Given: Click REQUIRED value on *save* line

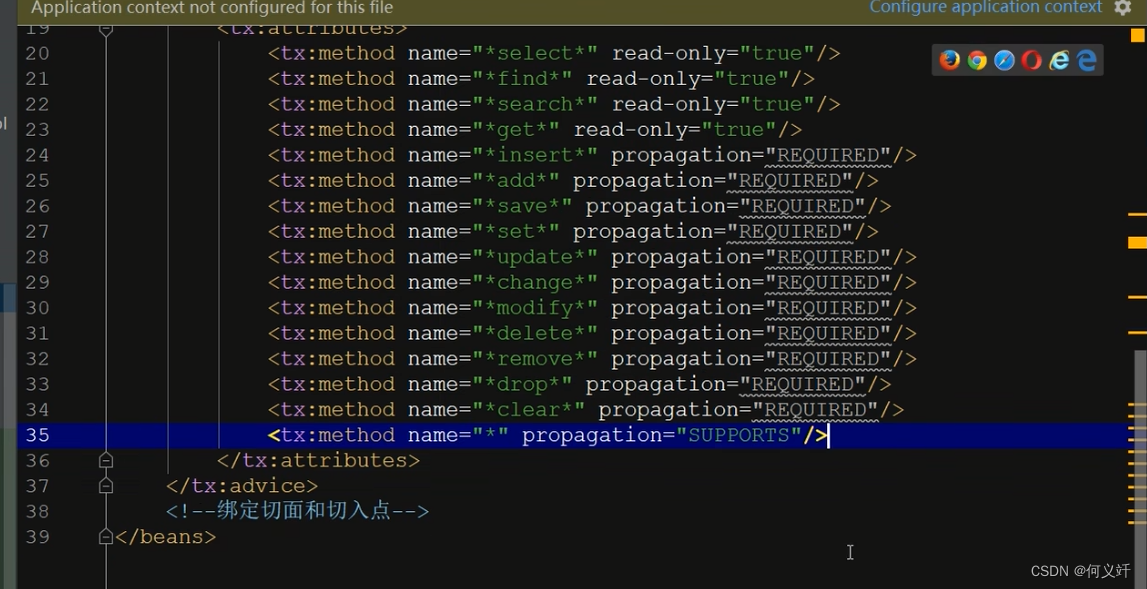Looking at the screenshot, I should 802,206.
